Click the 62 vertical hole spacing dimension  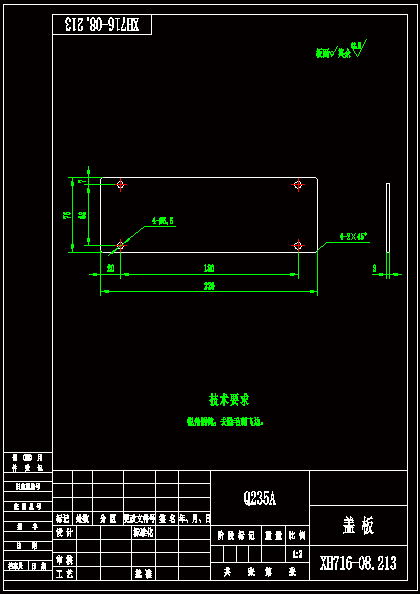coord(82,215)
